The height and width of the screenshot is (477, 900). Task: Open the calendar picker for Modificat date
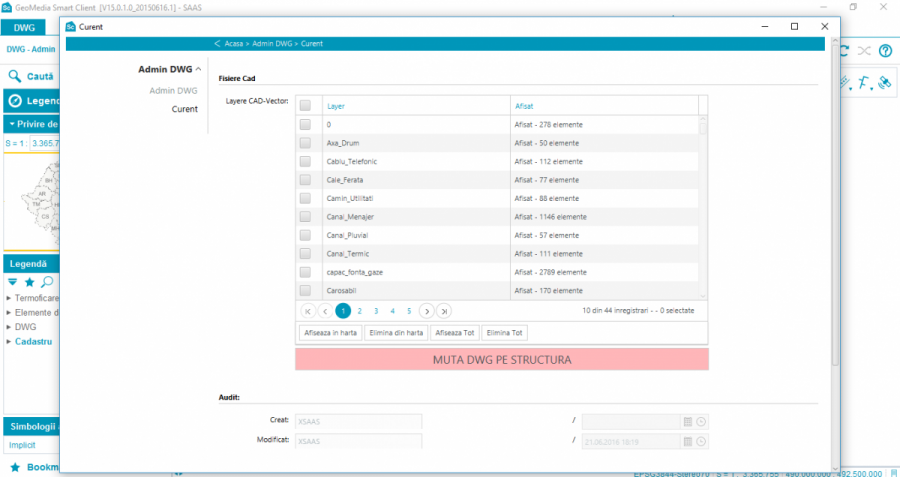pos(688,441)
